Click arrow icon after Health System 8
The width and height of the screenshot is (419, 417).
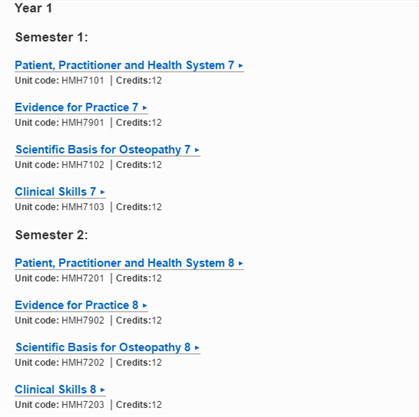(x=241, y=263)
